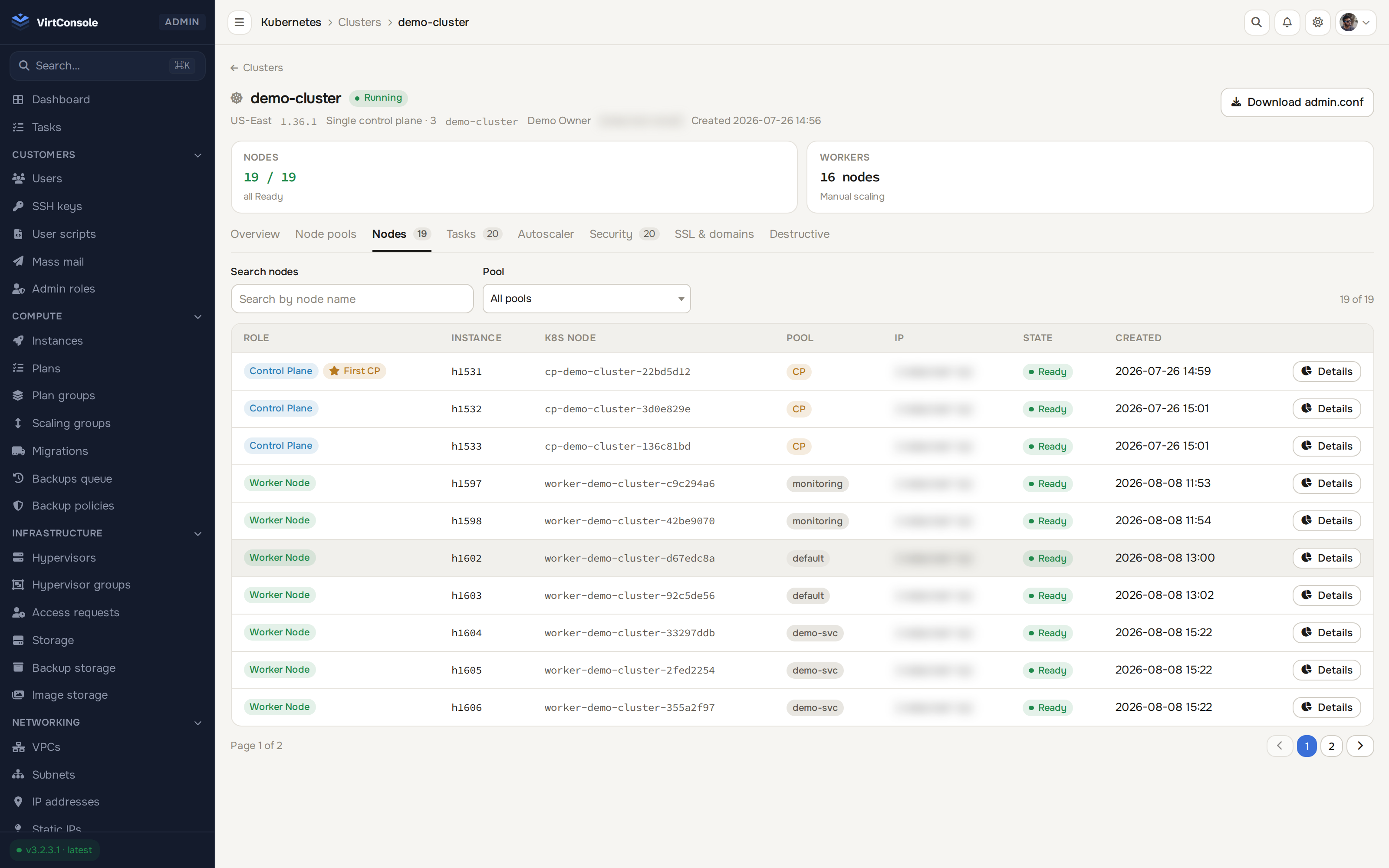
Task: Open SSH keys page
Action: click(107, 206)
